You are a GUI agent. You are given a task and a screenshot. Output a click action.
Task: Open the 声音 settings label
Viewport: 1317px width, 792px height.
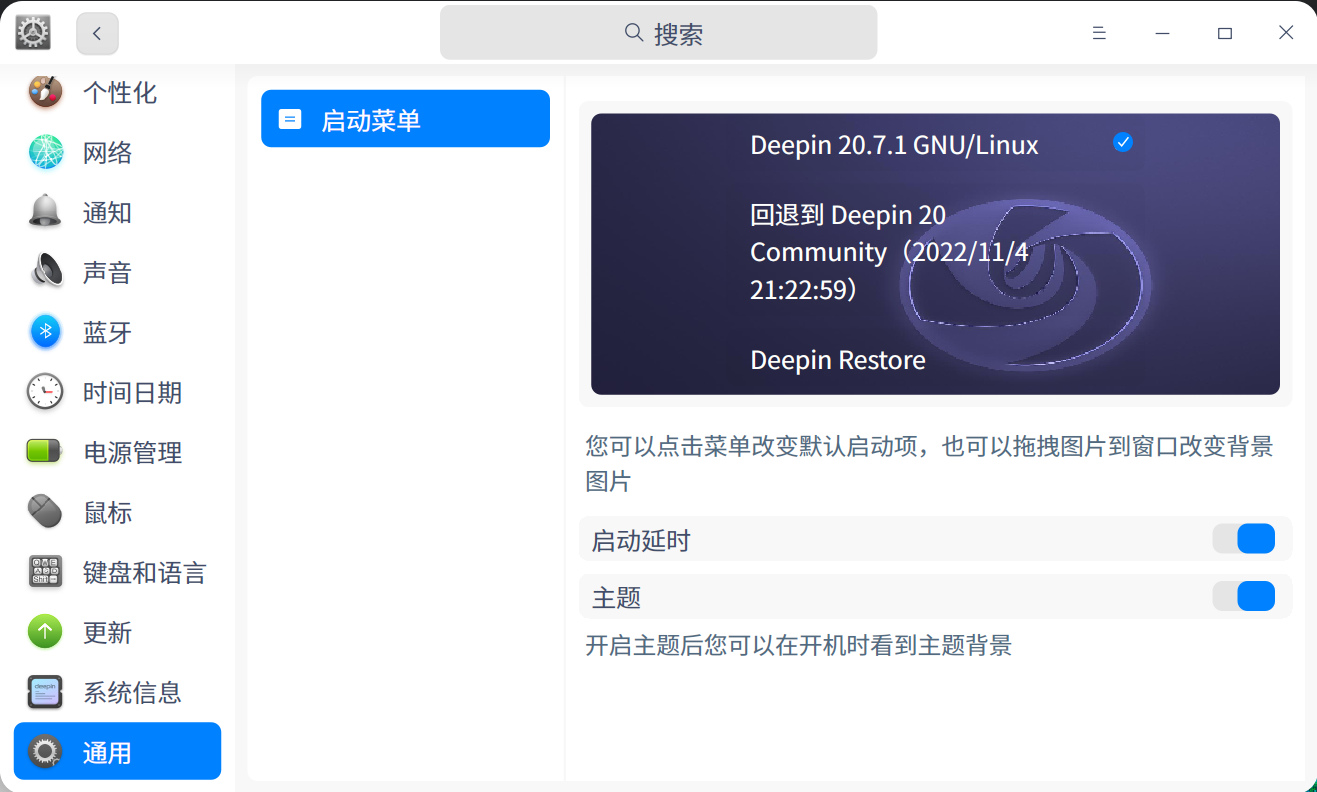point(108,273)
